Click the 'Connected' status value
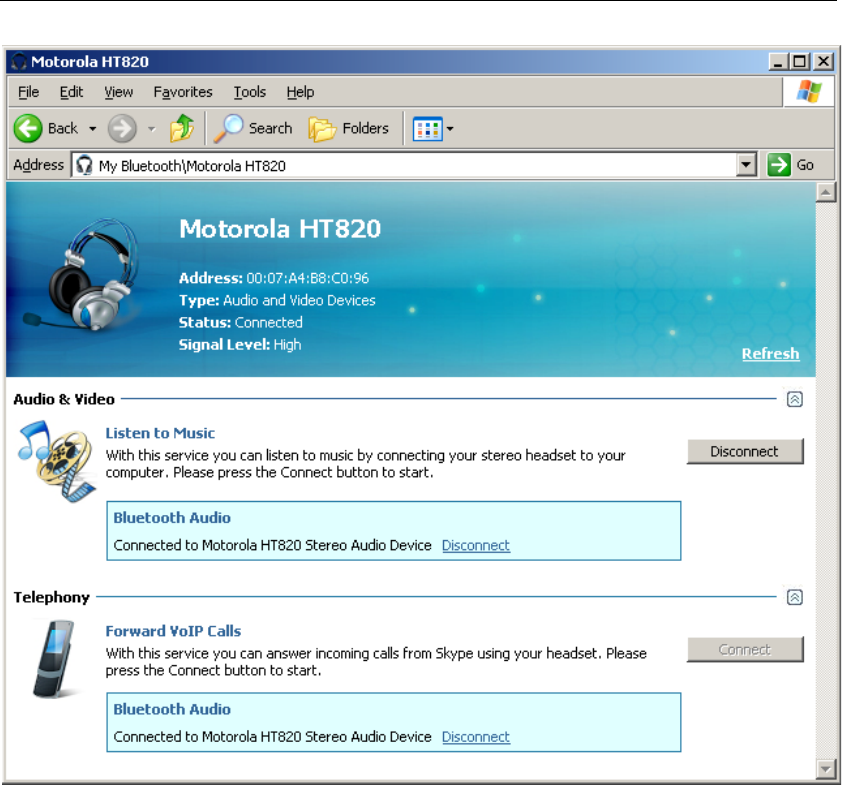842x785 pixels. (269, 322)
